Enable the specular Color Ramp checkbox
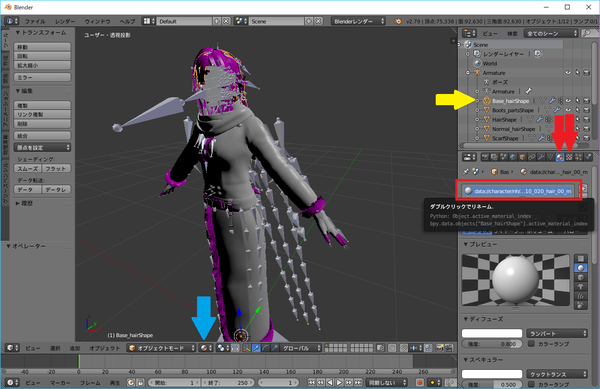This screenshot has width=600, height=389. pos(531,384)
